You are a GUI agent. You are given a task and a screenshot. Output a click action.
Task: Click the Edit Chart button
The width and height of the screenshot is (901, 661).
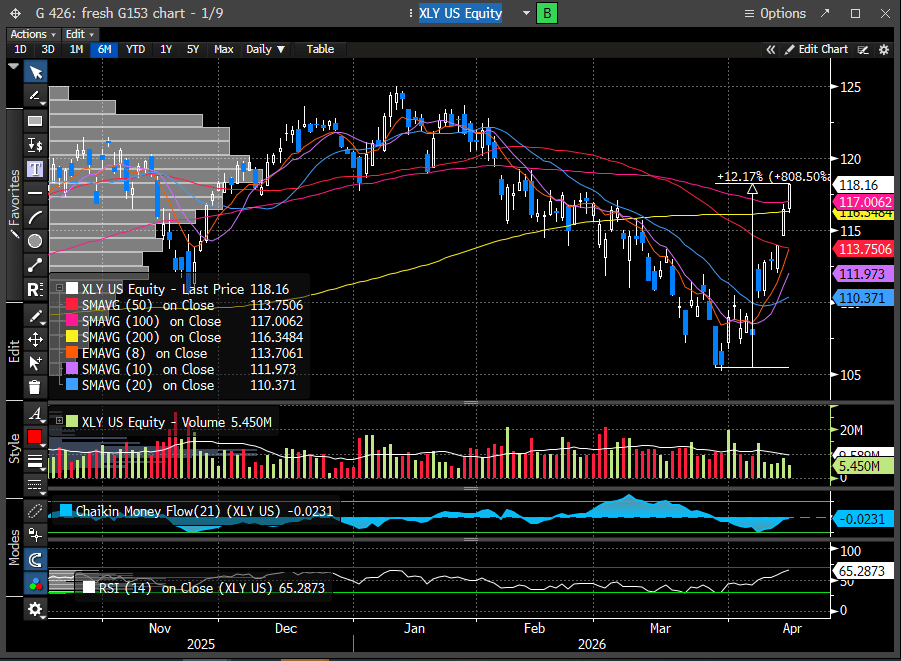[x=816, y=49]
